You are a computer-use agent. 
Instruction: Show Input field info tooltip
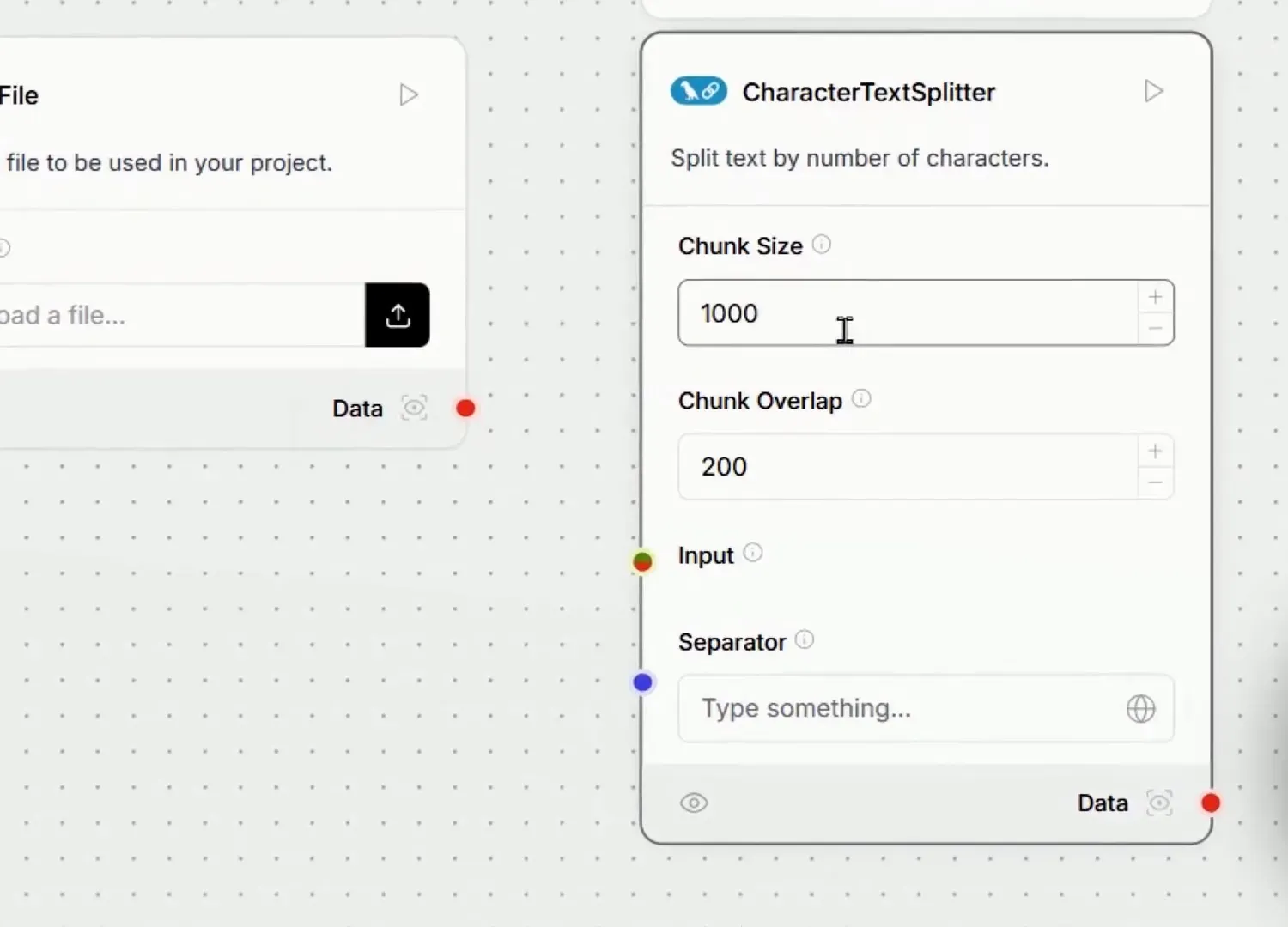tap(753, 553)
